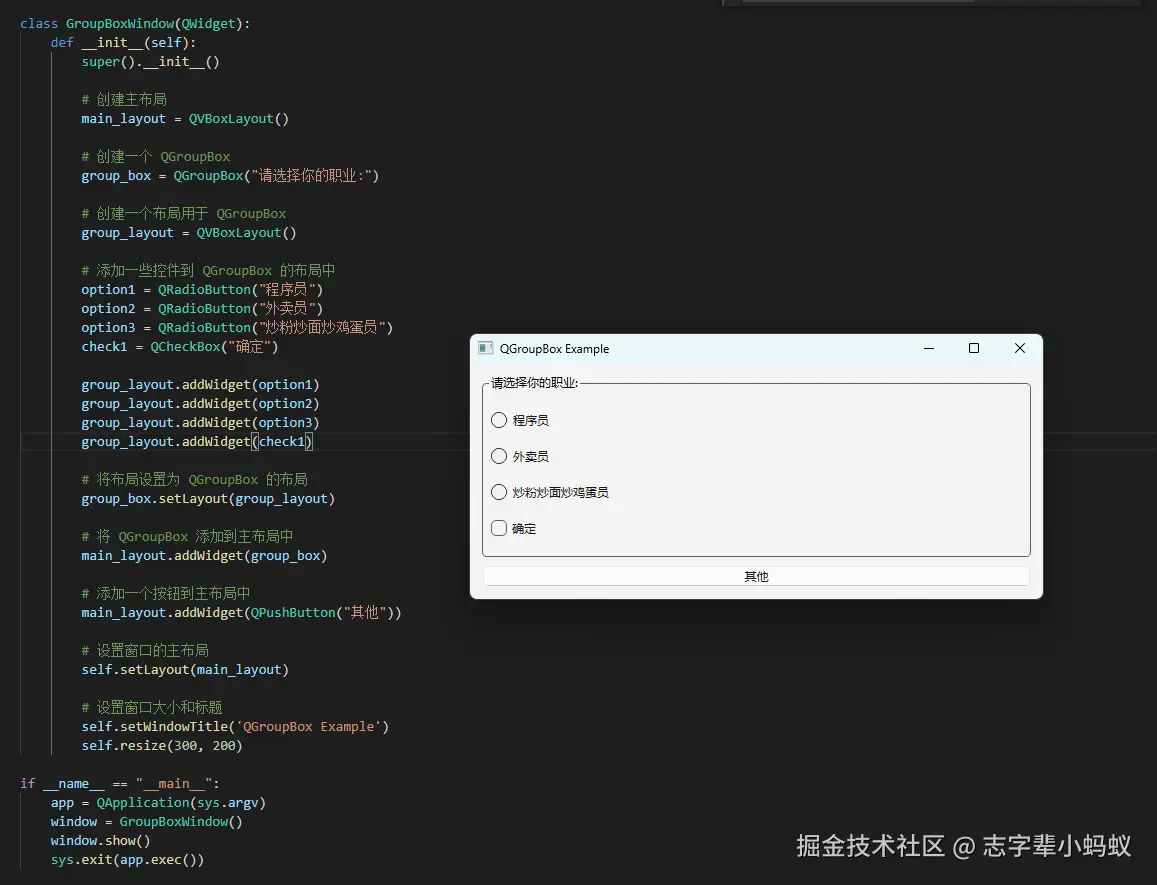Click the # 将 QGroupBox 添加到主布局中 comment
The height and width of the screenshot is (885, 1157).
pos(187,537)
